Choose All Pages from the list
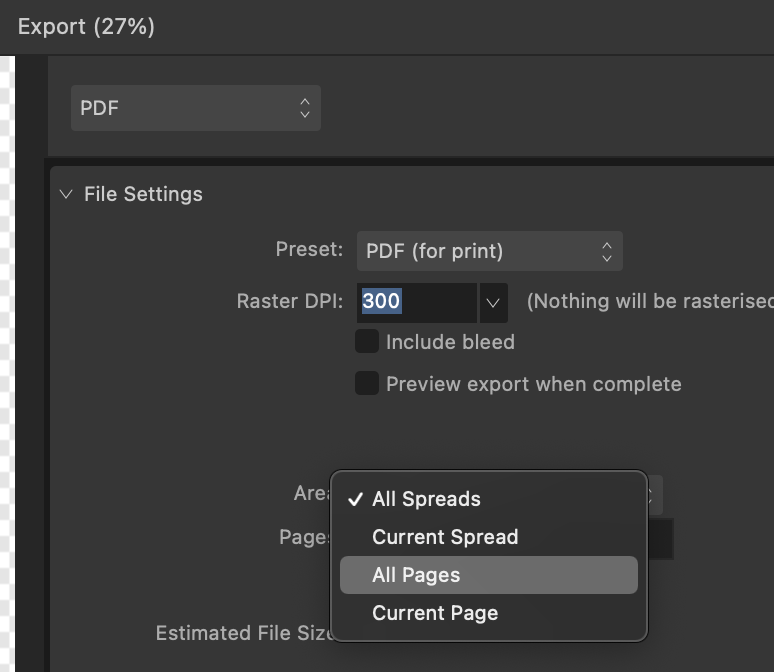This screenshot has width=774, height=672. tap(489, 575)
